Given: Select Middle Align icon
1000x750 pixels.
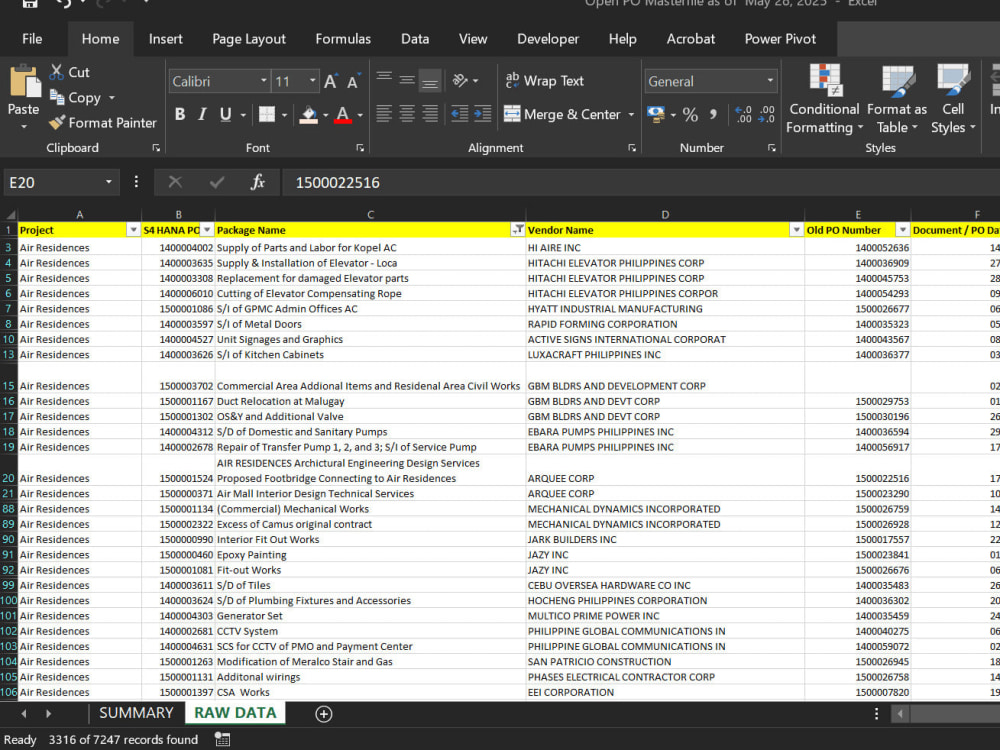Looking at the screenshot, I should click(407, 80).
